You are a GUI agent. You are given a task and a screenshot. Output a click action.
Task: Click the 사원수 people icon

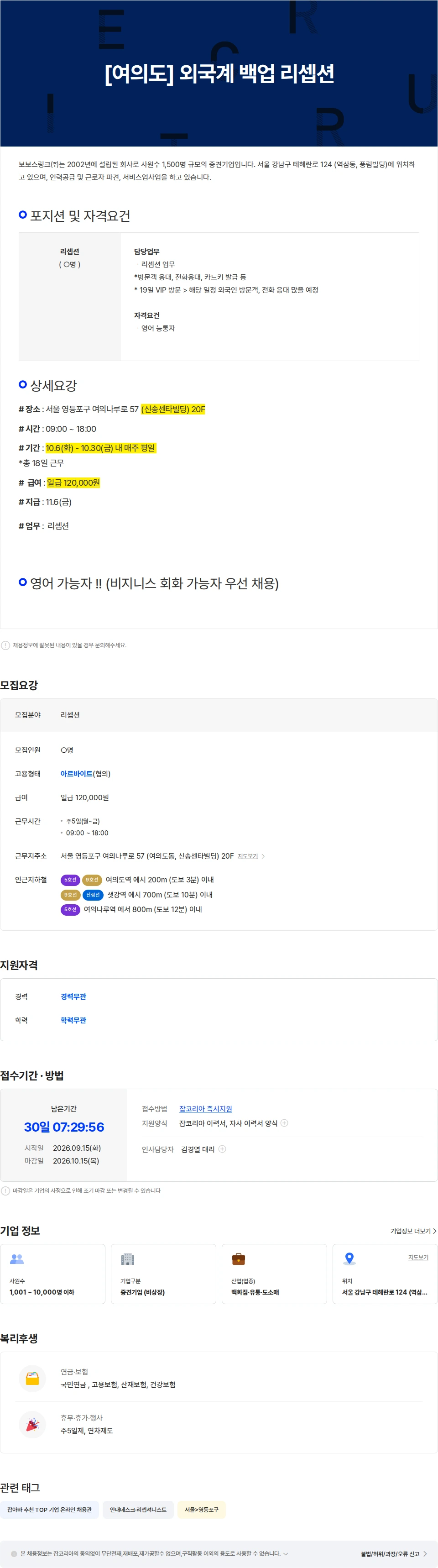(x=17, y=1259)
